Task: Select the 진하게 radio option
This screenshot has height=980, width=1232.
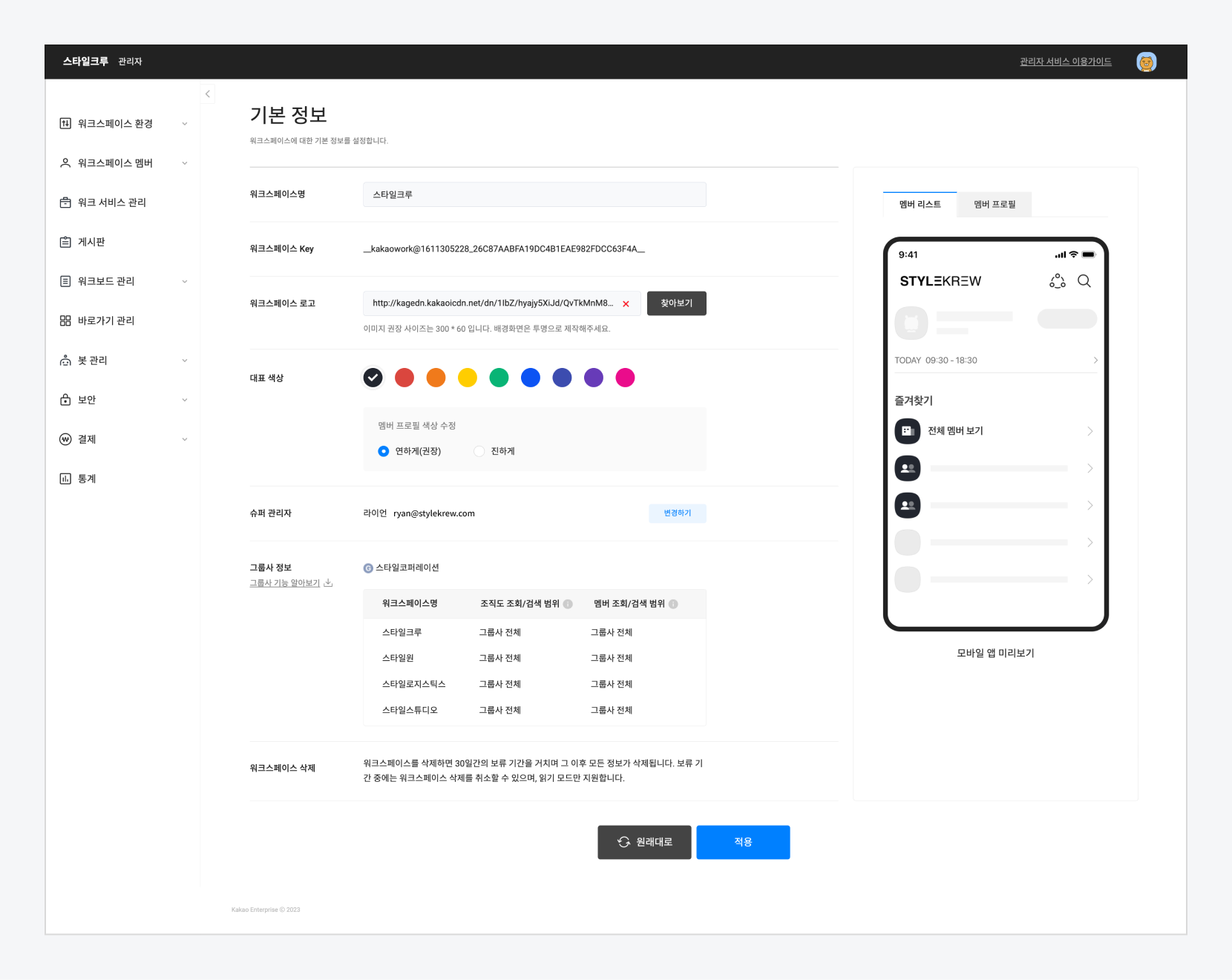Action: [x=479, y=451]
